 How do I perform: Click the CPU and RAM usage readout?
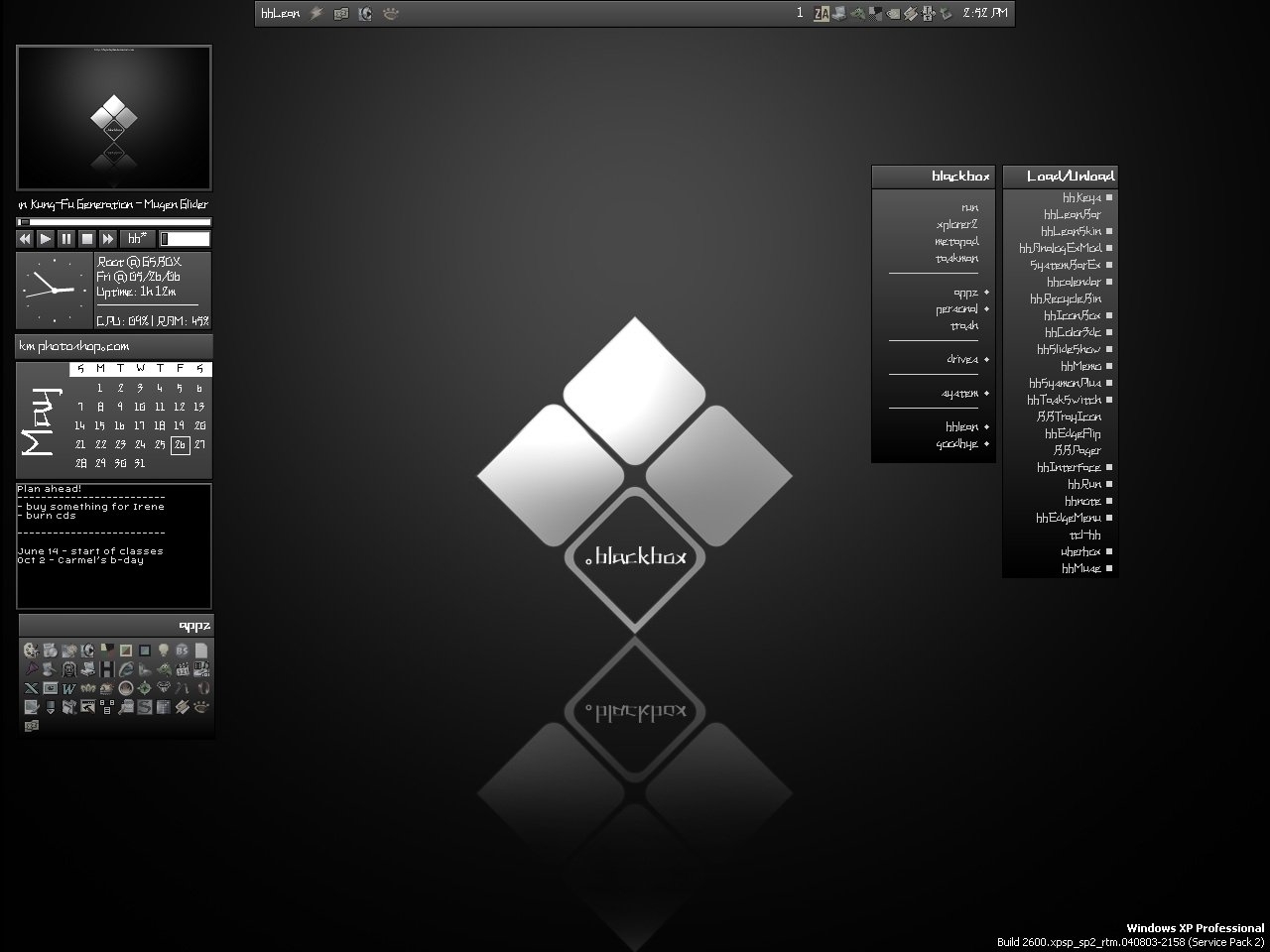point(153,320)
